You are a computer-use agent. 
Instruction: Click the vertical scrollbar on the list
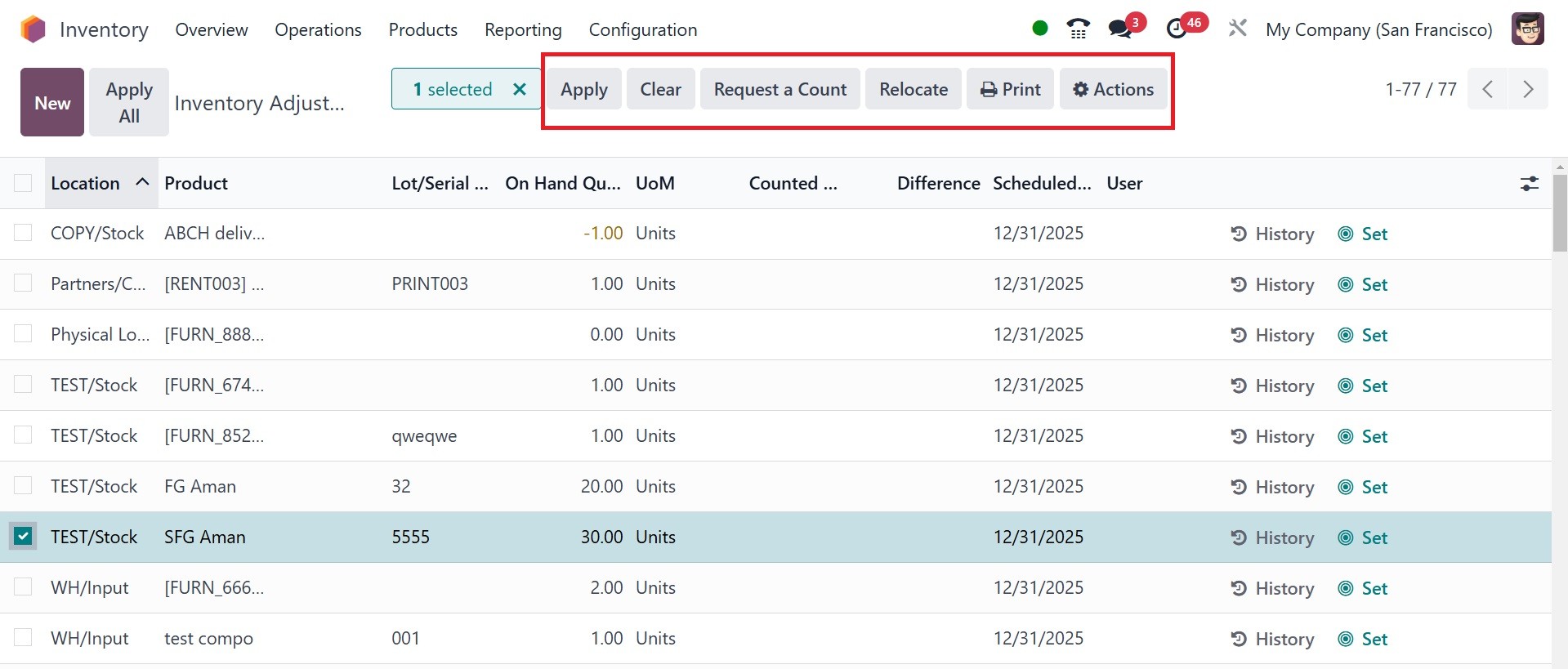1559,214
